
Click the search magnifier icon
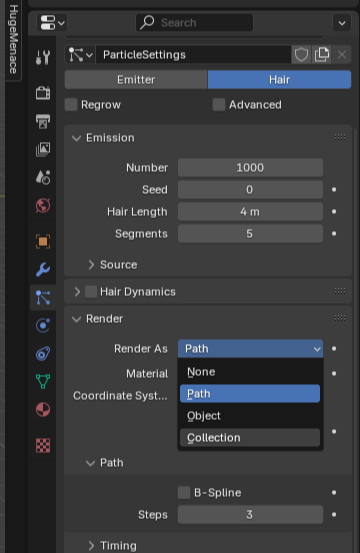[x=147, y=22]
